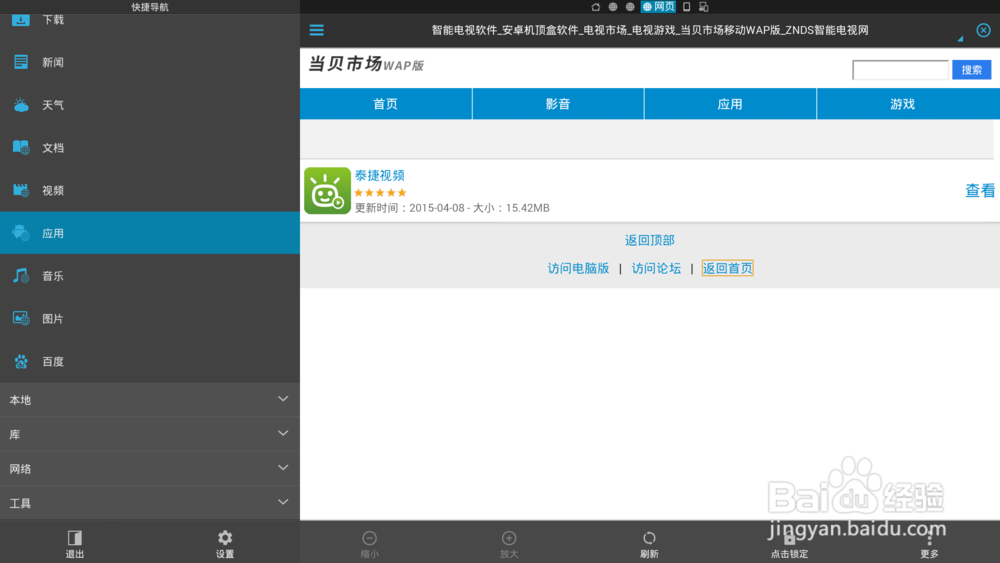Click the first globe tab icon
This screenshot has height=563, width=1000.
point(613,7)
